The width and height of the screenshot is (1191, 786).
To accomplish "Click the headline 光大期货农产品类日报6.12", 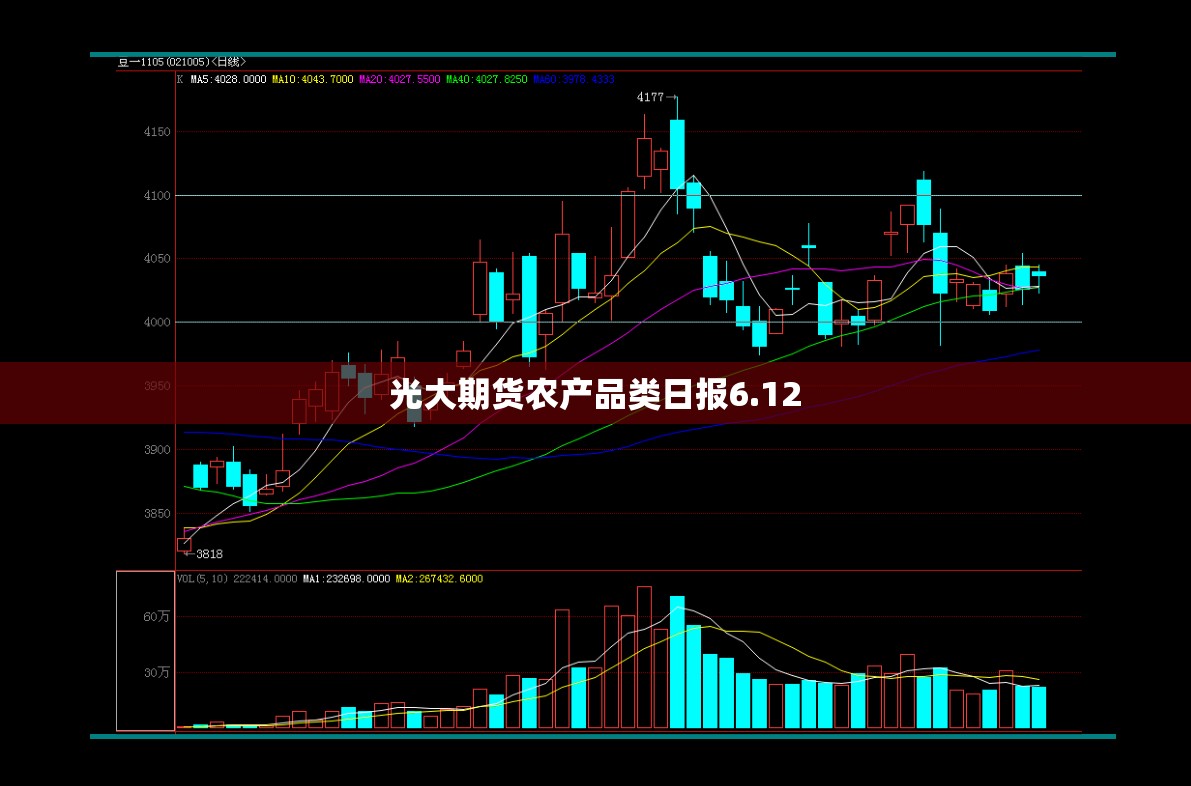I will (x=596, y=395).
